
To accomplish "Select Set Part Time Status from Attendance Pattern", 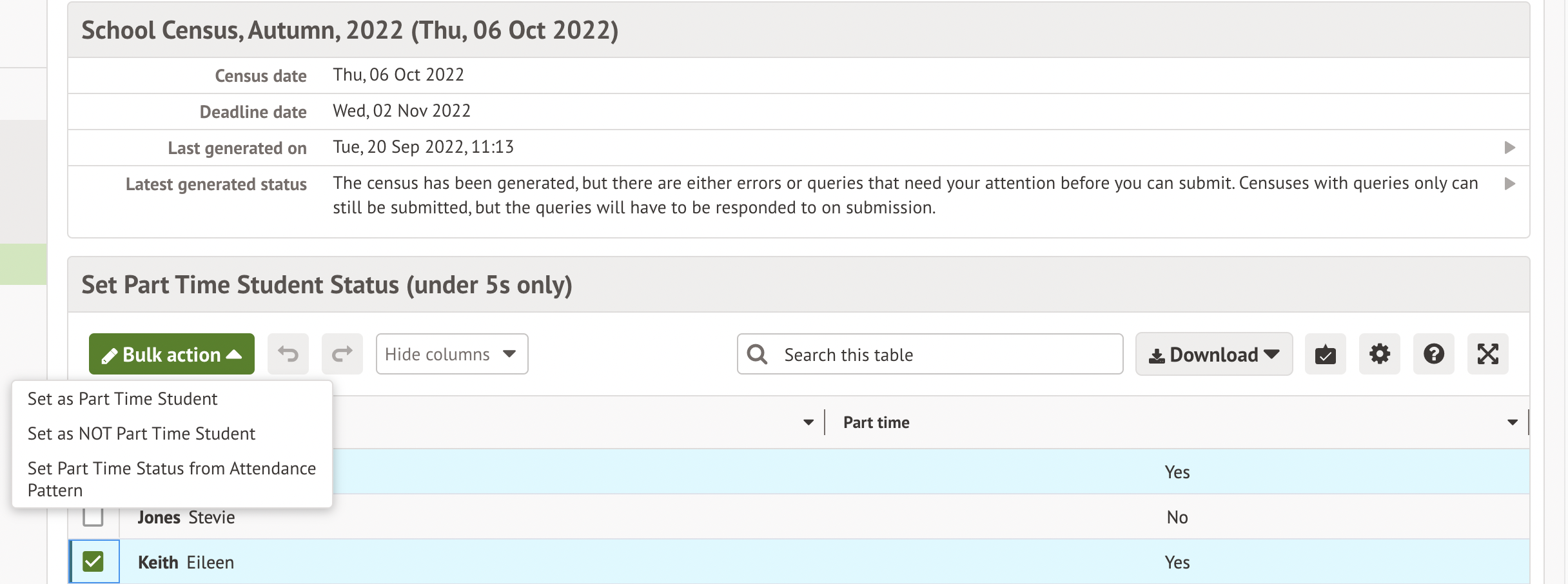I will click(171, 479).
